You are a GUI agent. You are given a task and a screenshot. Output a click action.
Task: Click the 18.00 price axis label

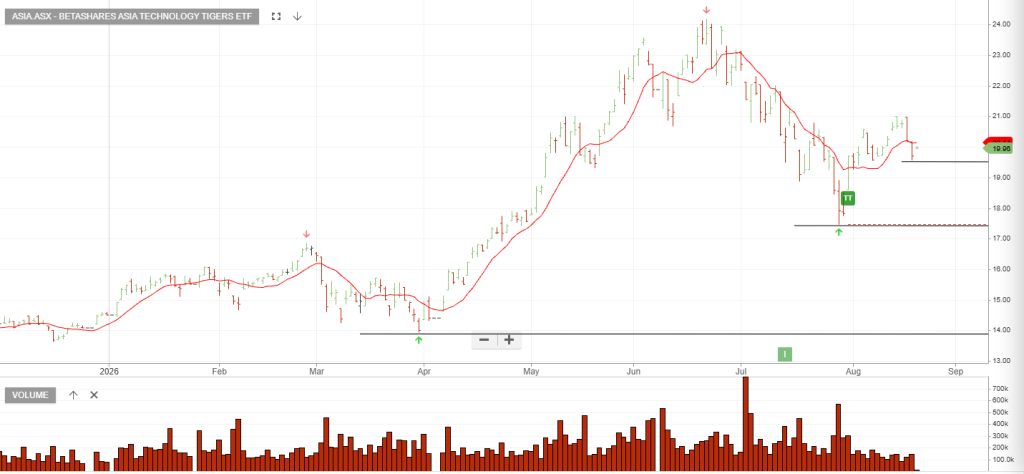click(x=1002, y=208)
